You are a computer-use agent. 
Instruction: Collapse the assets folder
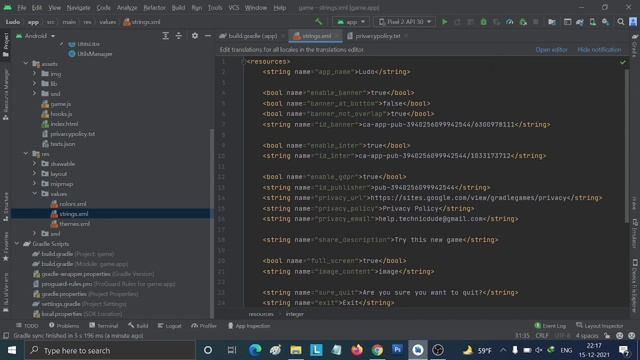[26, 64]
